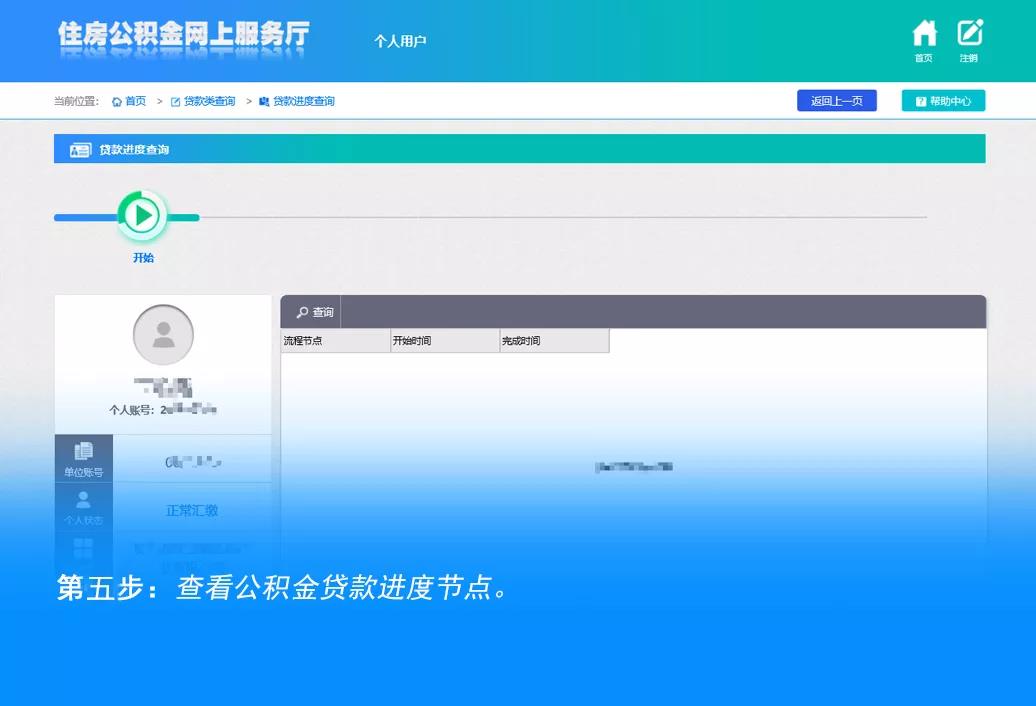
Task: Click the user avatar picture
Action: click(163, 335)
